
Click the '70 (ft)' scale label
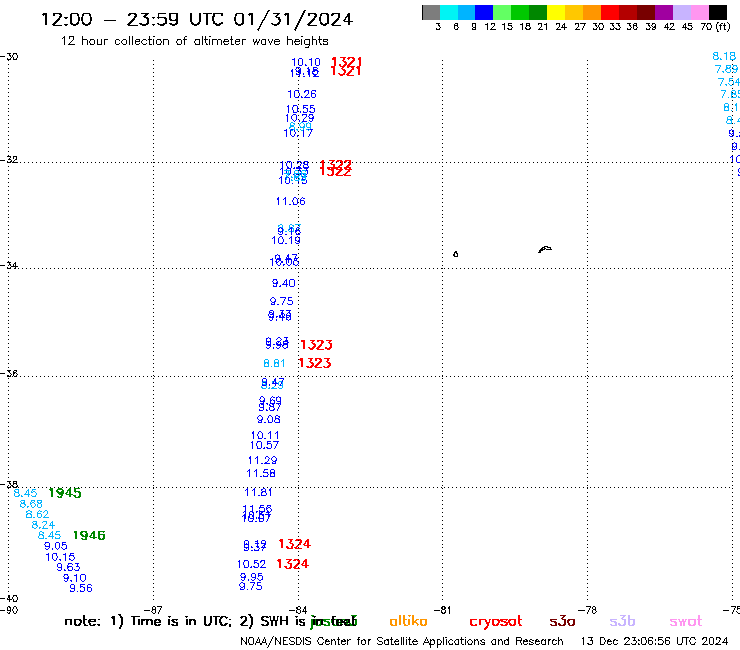tap(715, 26)
